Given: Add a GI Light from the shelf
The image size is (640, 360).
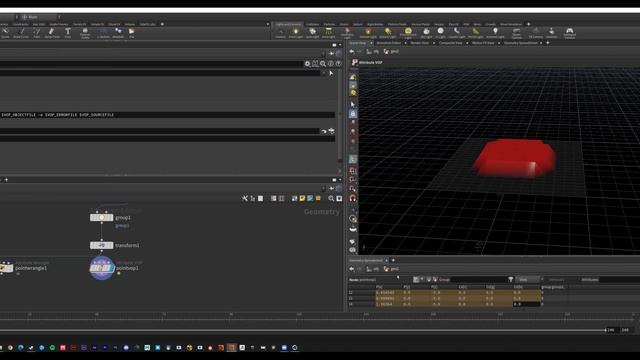Looking at the screenshot, I should tap(440, 33).
